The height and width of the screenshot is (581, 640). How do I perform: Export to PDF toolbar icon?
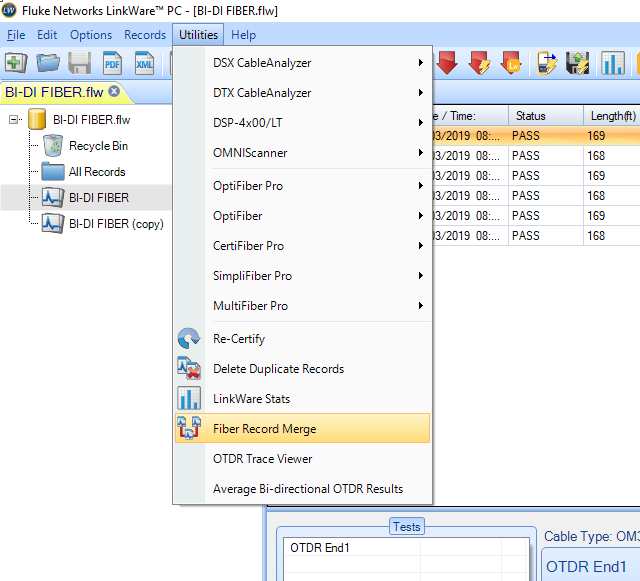(x=112, y=63)
